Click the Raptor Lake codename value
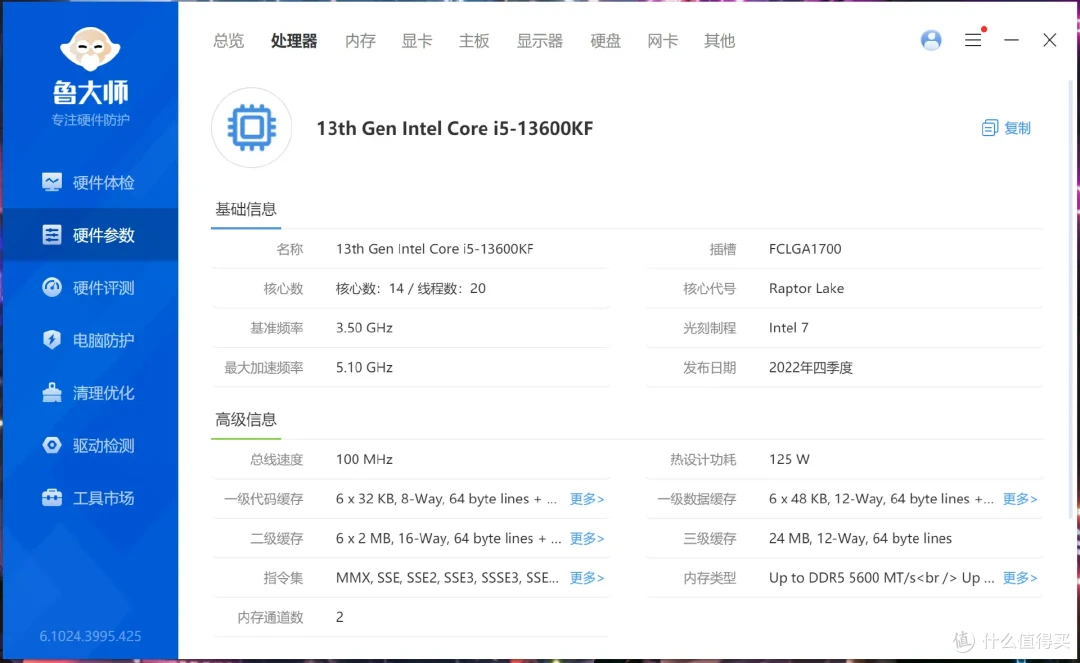Screen dimensions: 1080x663 807,288
